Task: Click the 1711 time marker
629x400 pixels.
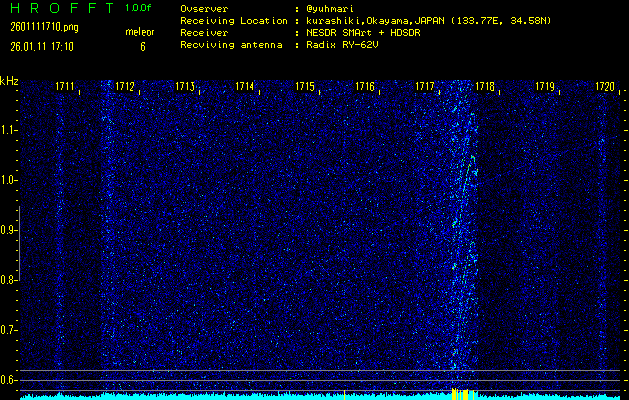Action: pos(65,87)
